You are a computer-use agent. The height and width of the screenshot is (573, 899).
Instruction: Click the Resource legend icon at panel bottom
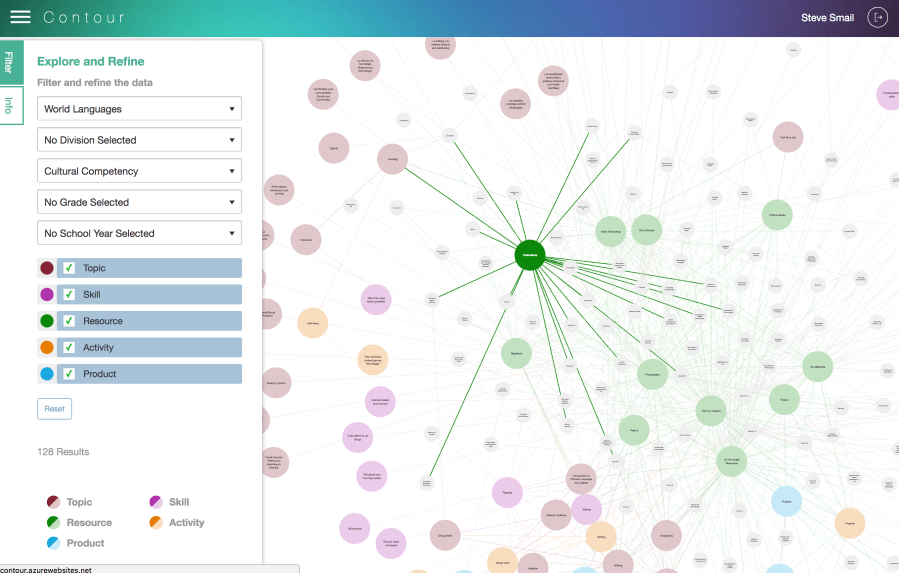(53, 523)
